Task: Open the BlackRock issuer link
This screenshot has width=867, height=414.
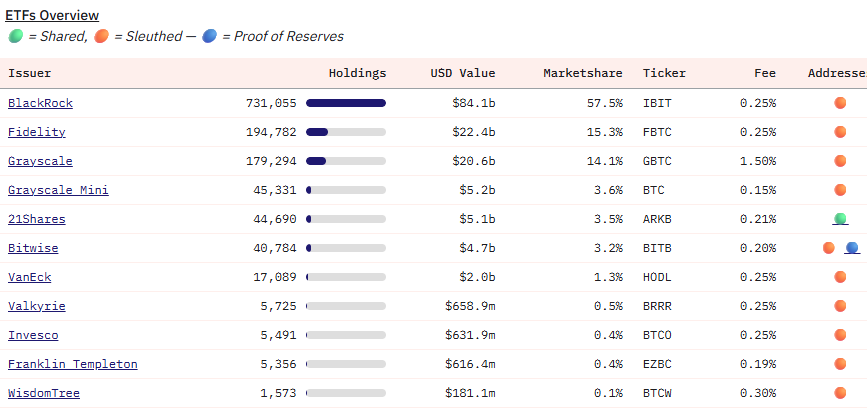Action: click(x=40, y=103)
